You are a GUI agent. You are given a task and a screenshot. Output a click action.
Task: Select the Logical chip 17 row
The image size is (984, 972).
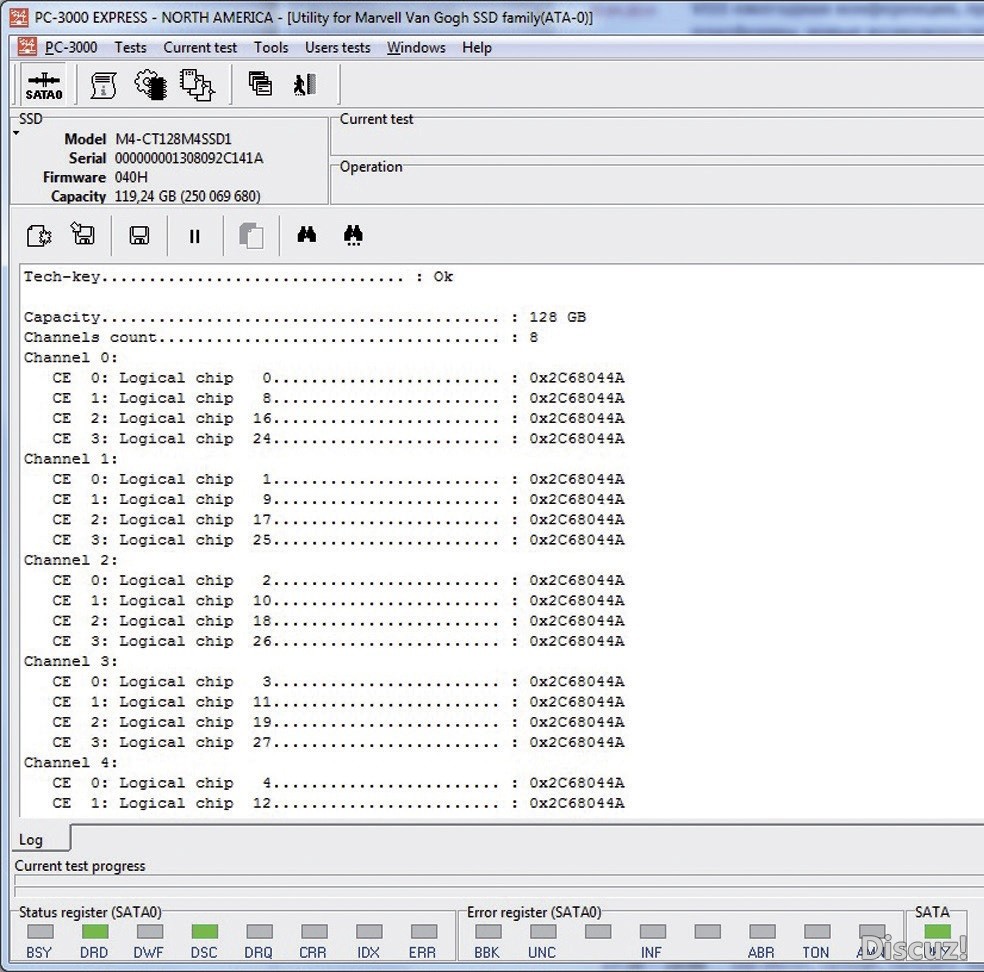pyautogui.click(x=338, y=520)
